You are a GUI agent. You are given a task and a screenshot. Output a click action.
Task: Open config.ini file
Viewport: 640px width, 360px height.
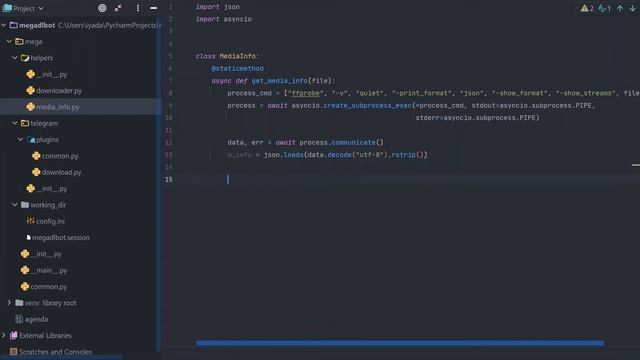(x=46, y=221)
